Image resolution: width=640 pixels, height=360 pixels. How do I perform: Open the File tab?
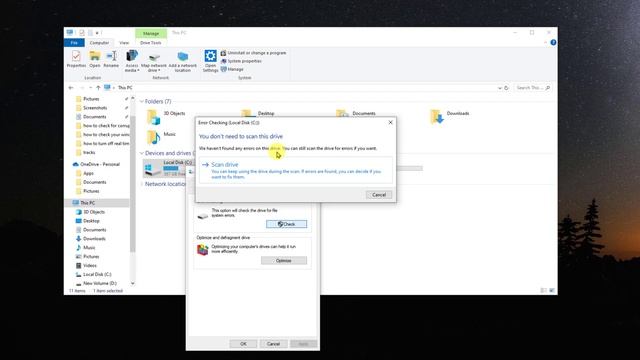tap(74, 42)
